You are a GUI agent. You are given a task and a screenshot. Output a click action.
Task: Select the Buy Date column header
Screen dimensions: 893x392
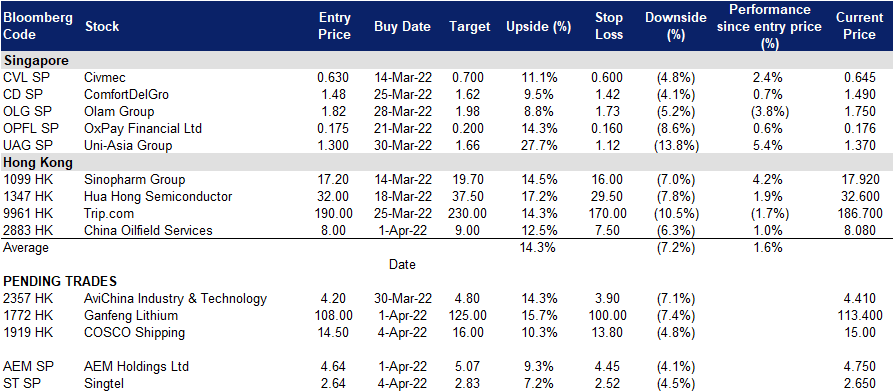[x=402, y=27]
